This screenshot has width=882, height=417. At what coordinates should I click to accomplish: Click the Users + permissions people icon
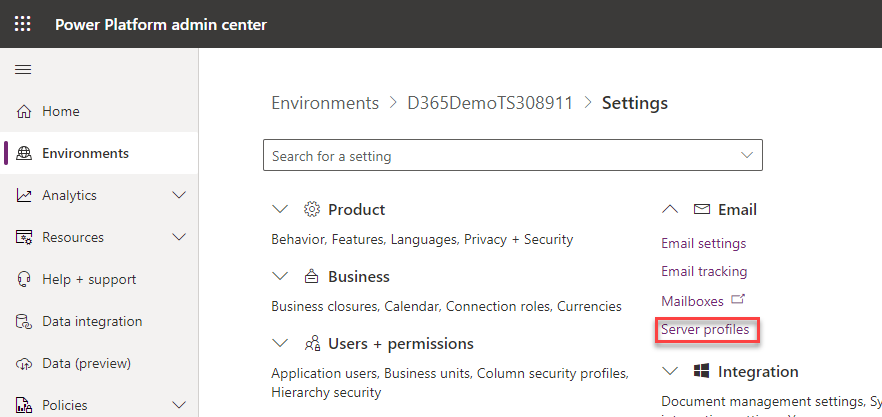point(312,343)
